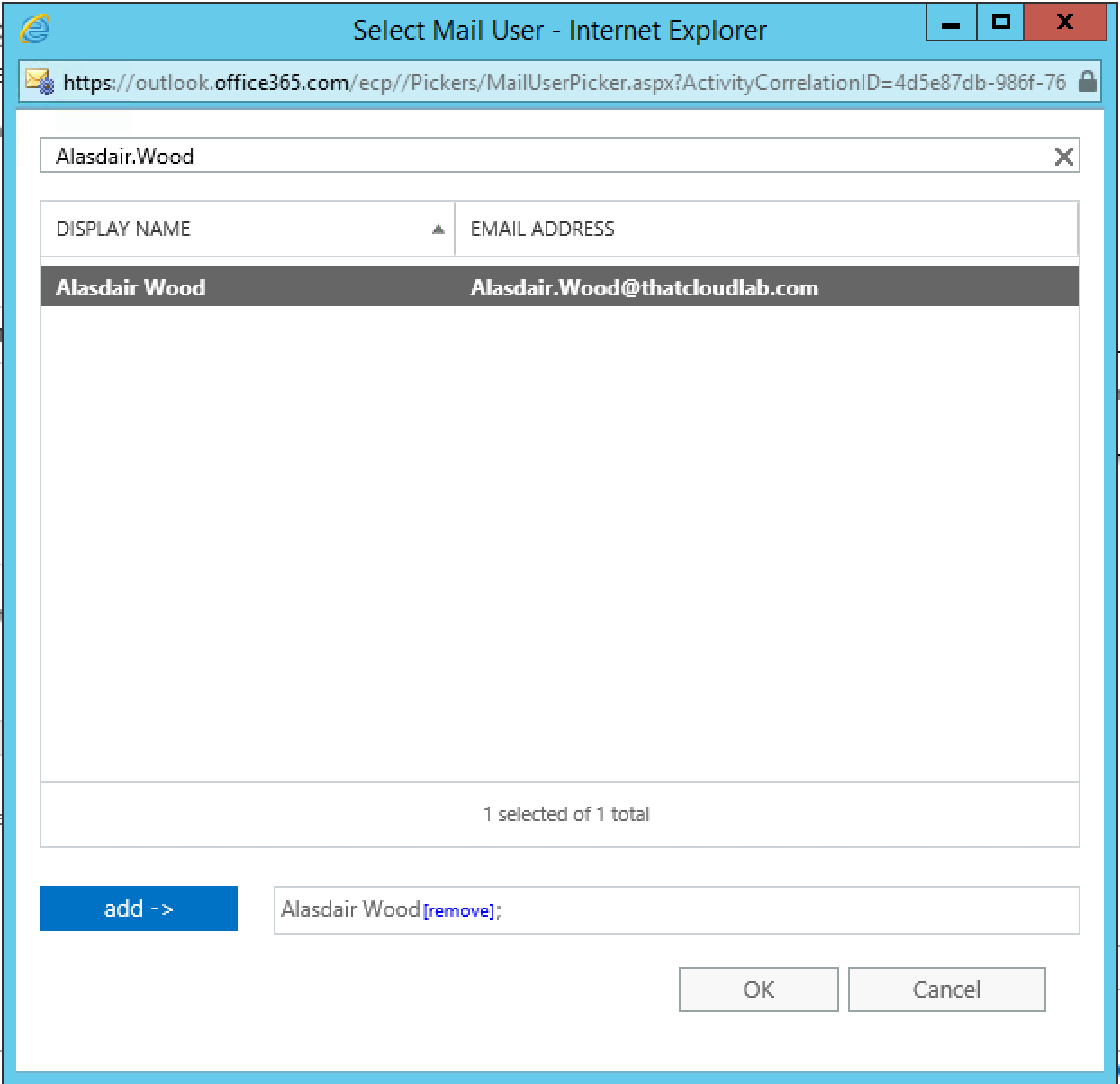Screen dimensions: 1120x1084
Task: Focus the search field containing Alasdair.Wood
Action: [x=540, y=157]
